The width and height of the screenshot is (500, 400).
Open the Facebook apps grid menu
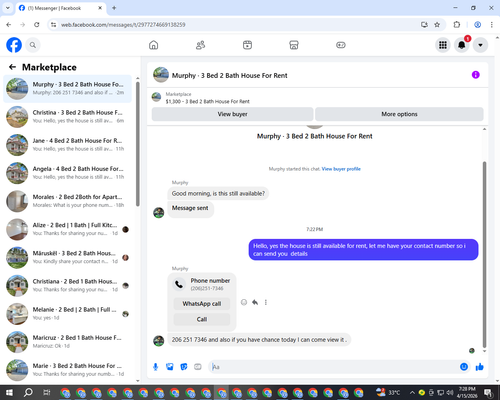[x=443, y=45]
